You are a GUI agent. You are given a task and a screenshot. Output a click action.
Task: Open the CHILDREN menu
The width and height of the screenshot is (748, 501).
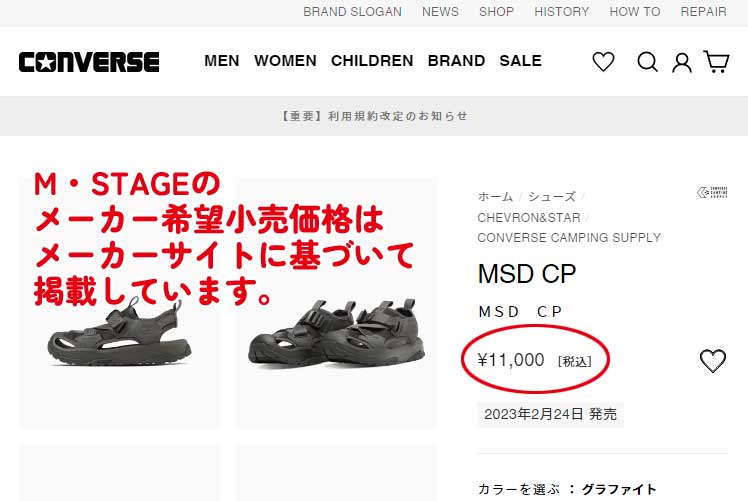tap(372, 61)
